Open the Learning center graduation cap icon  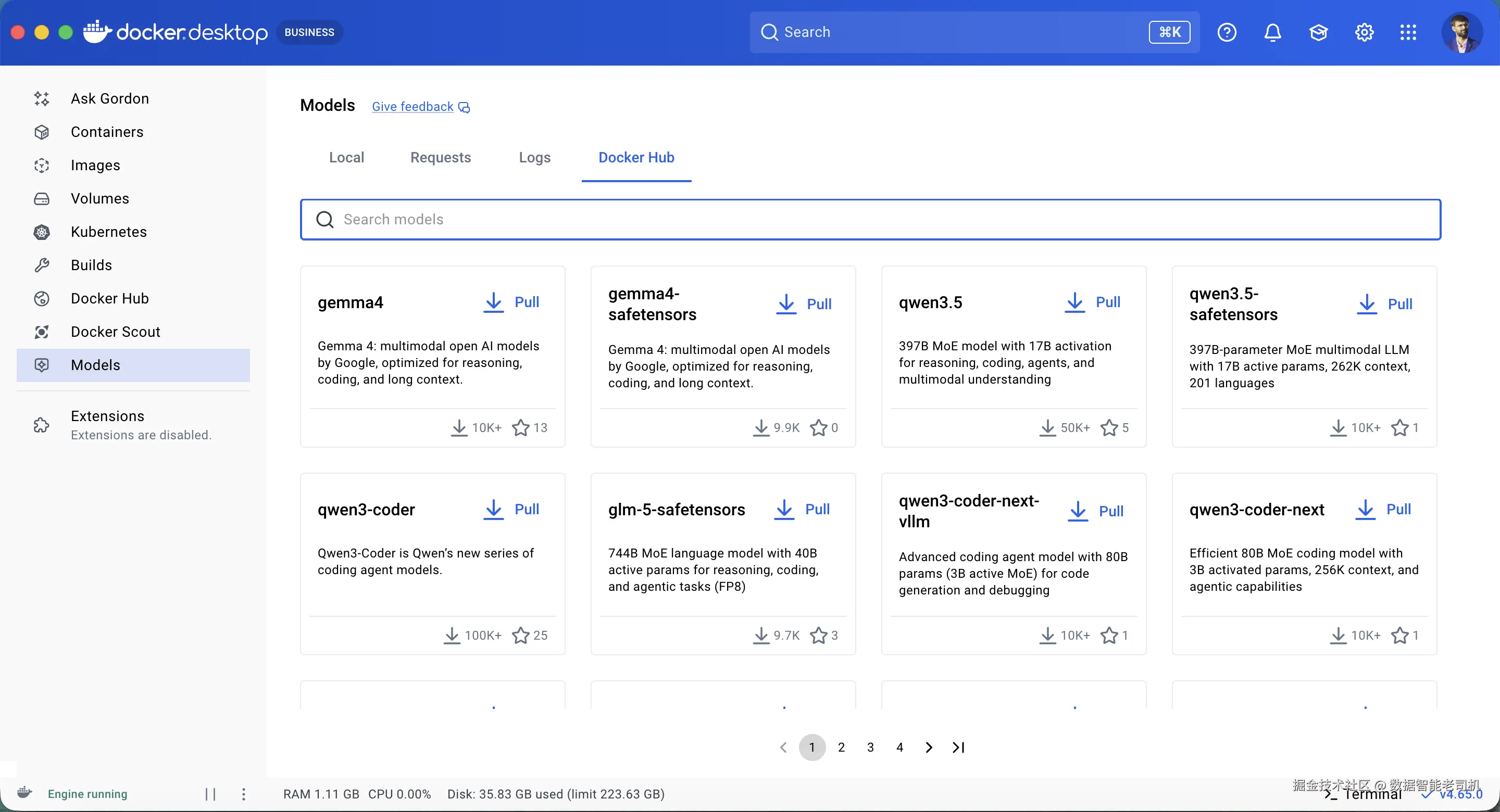click(x=1318, y=32)
